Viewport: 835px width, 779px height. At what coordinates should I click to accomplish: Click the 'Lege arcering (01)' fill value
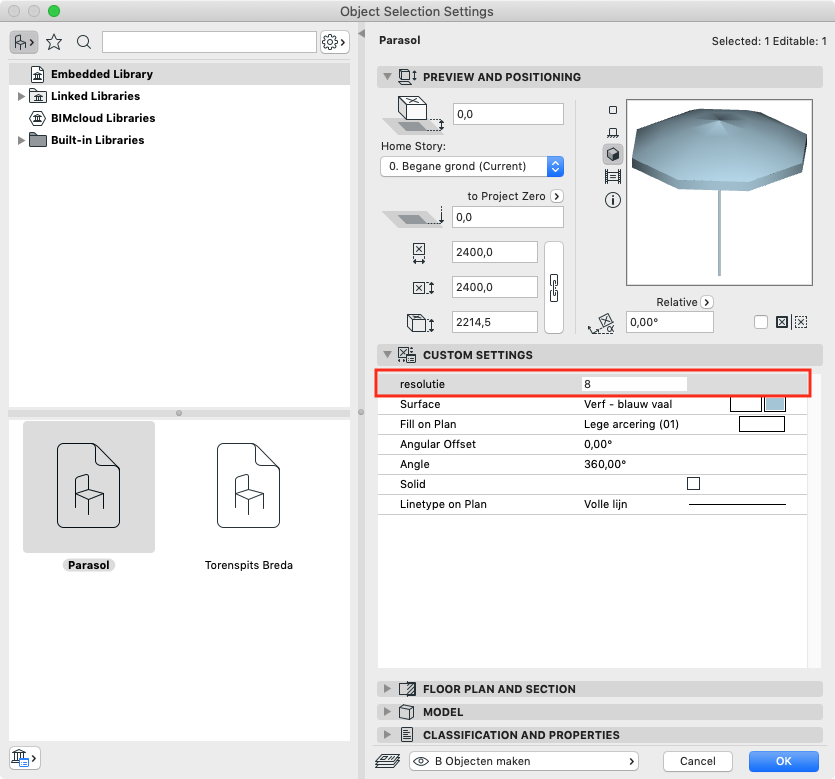click(x=631, y=424)
